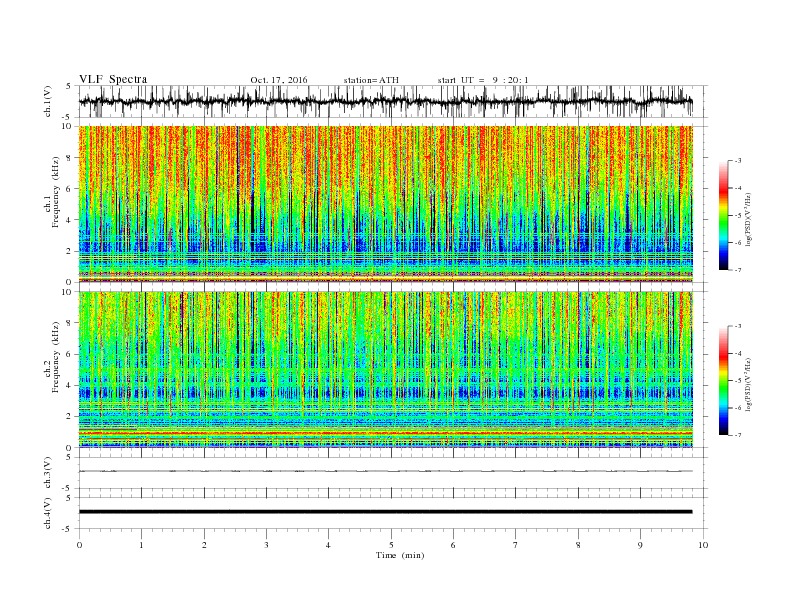This screenshot has height=612, width=792.
Task: Click time axis tick label "6"
Action: (453, 545)
